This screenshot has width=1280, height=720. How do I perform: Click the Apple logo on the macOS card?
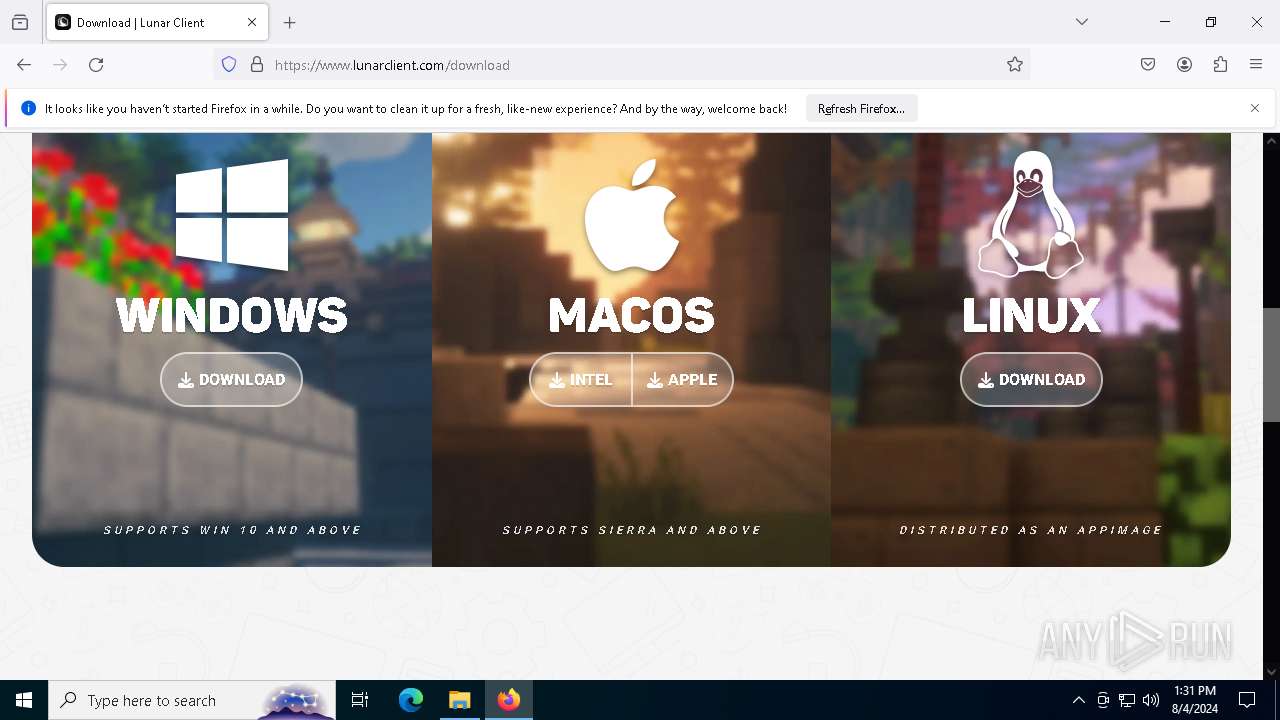pyautogui.click(x=631, y=214)
